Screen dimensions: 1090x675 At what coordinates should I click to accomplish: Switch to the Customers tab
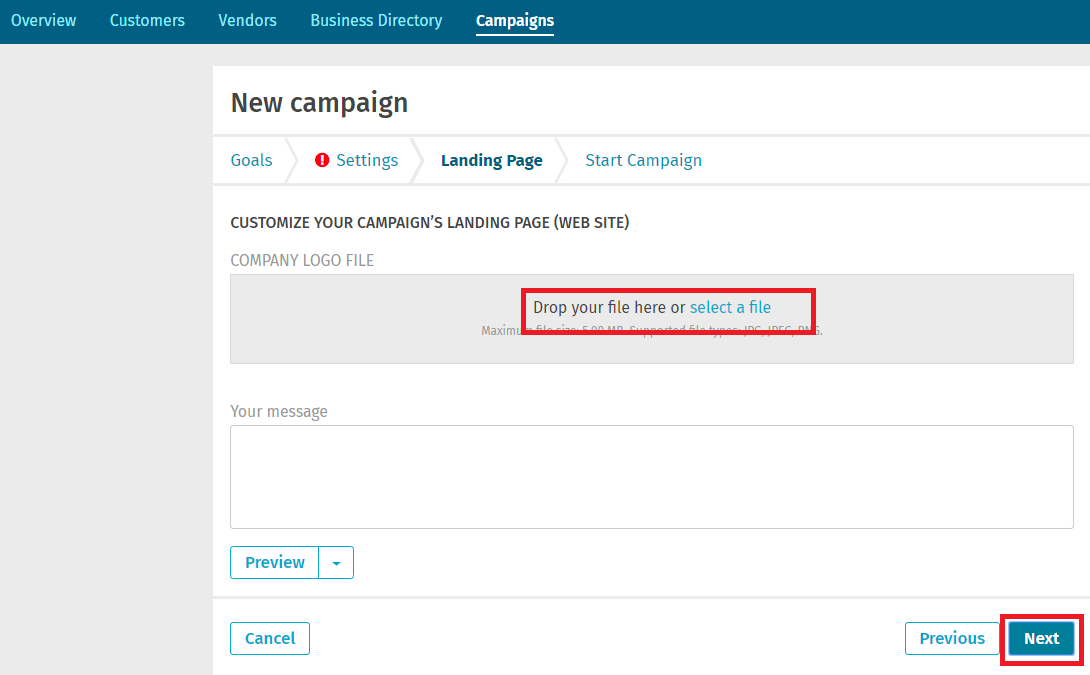click(147, 20)
